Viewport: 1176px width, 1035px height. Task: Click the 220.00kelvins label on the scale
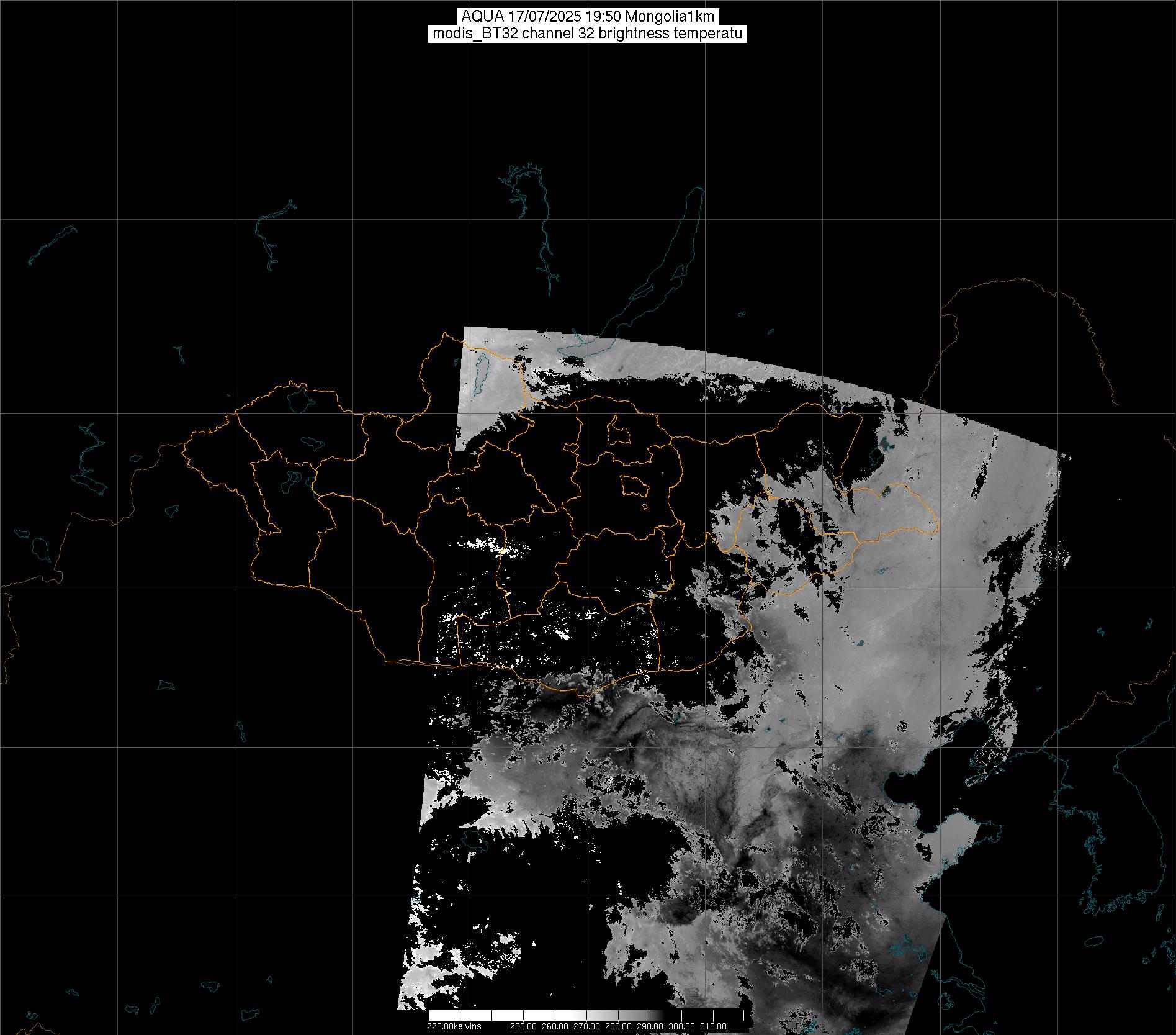tap(454, 1026)
